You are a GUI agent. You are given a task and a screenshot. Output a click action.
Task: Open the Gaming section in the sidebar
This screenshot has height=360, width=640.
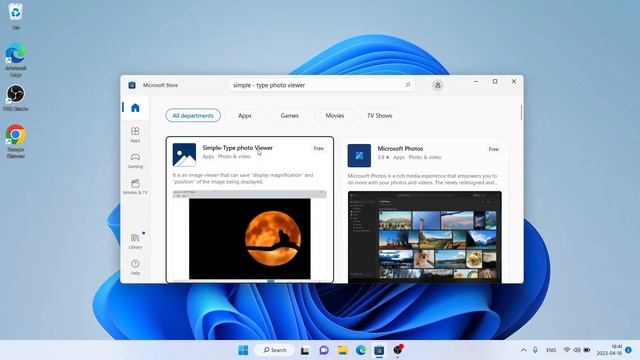(135, 161)
